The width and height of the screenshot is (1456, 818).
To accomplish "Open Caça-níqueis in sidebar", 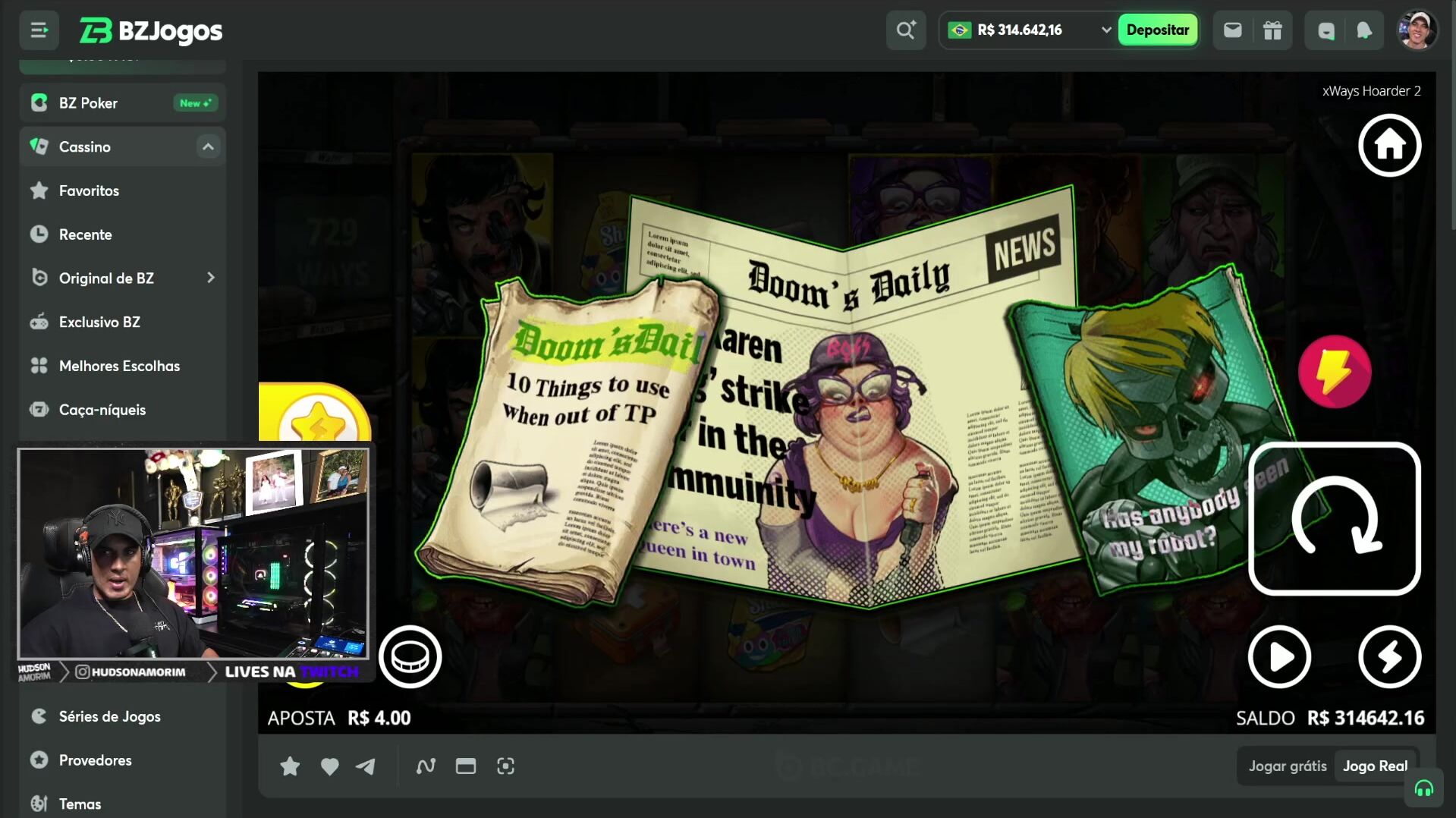I will pyautogui.click(x=122, y=410).
